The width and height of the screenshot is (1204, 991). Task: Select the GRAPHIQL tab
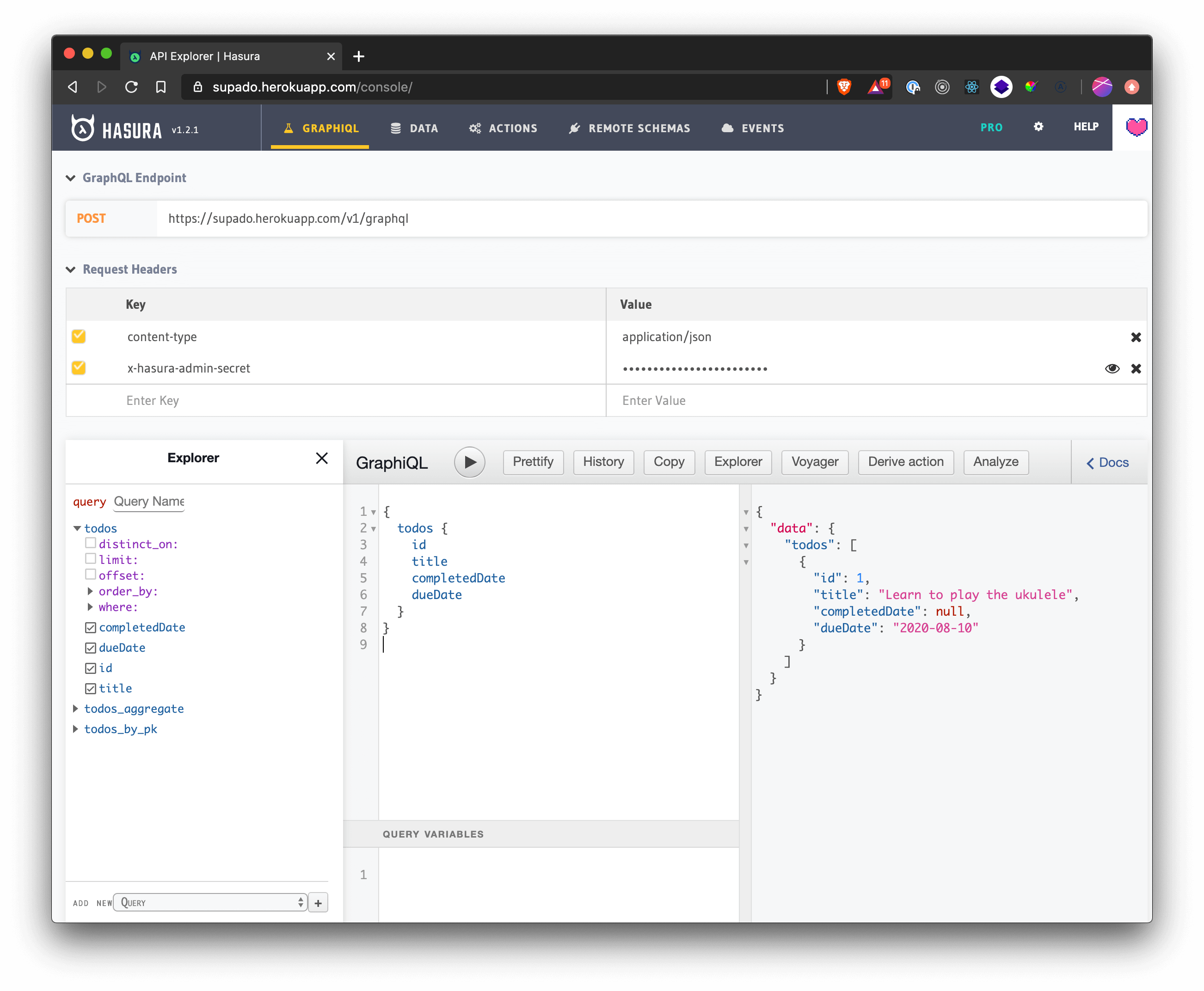click(x=322, y=128)
